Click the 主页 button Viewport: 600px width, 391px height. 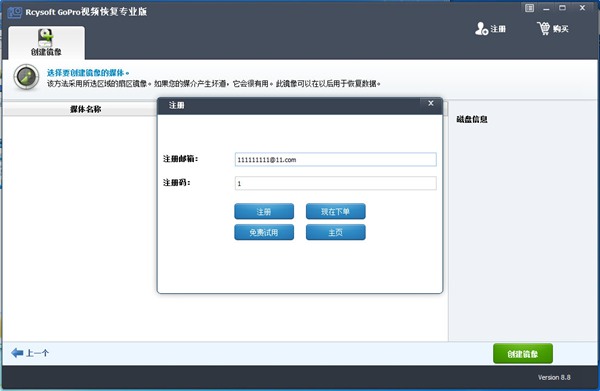(x=336, y=232)
